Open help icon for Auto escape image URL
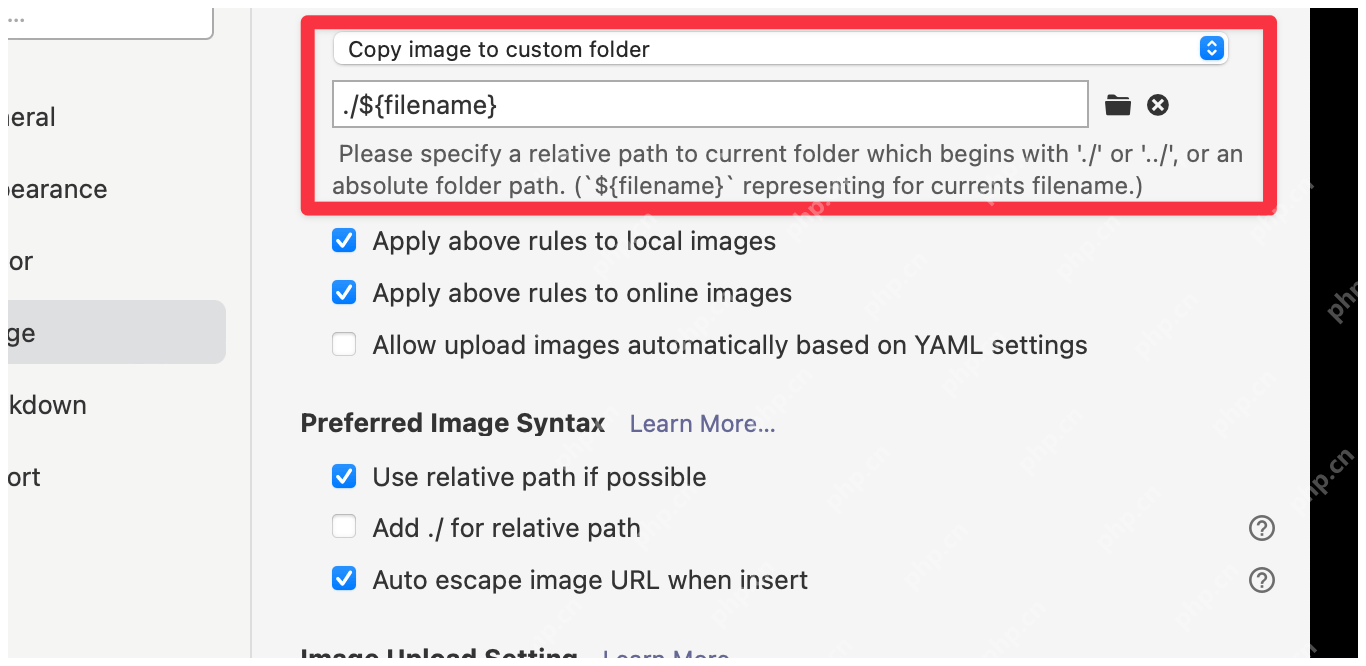Viewport: 1366px width, 666px height. tap(1262, 580)
